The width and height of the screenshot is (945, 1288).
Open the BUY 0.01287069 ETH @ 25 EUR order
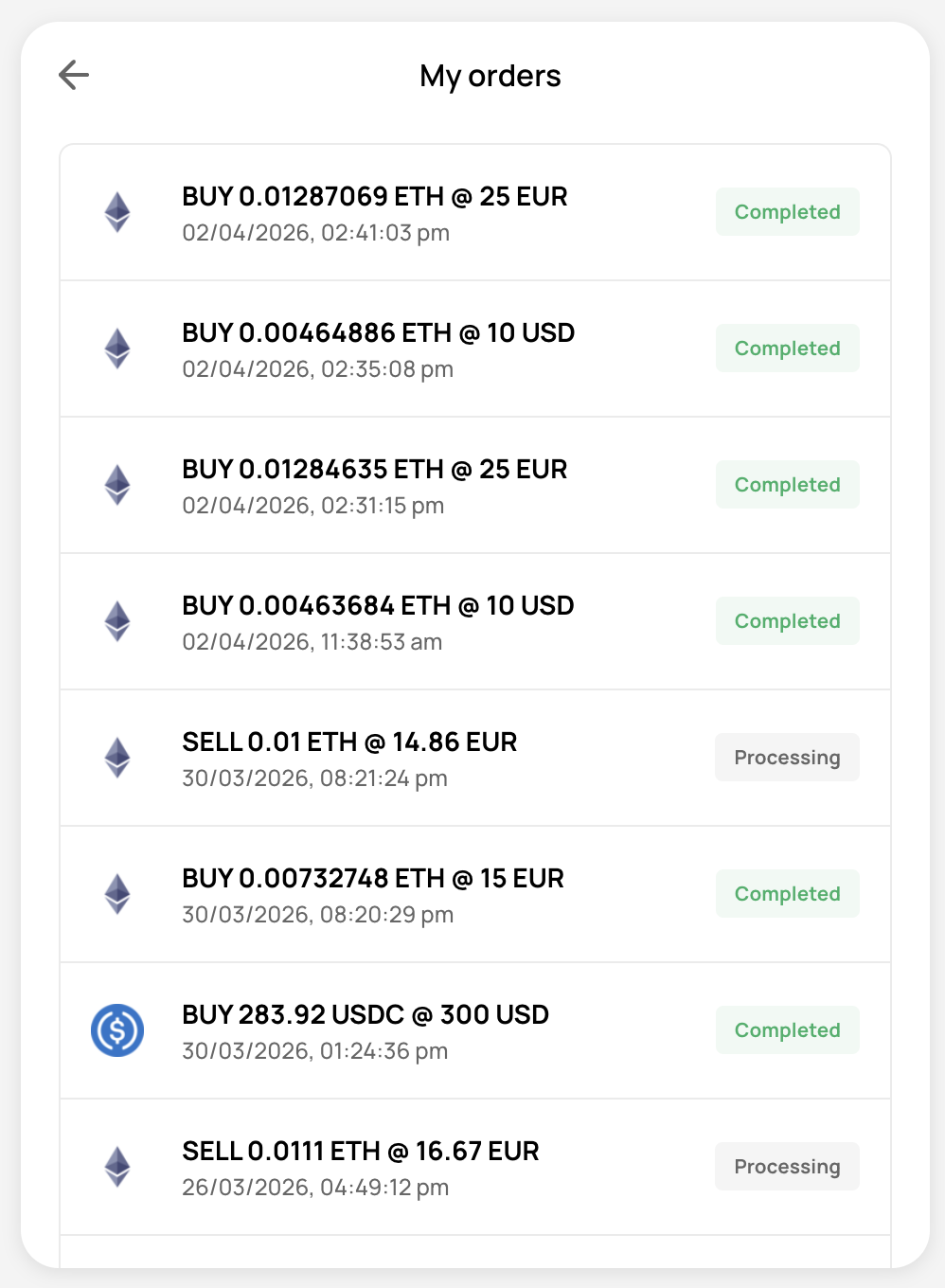375,197
